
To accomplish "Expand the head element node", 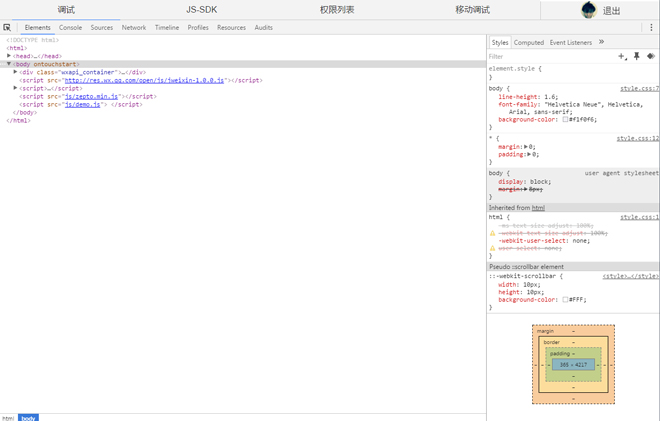I will pyautogui.click(x=10, y=56).
